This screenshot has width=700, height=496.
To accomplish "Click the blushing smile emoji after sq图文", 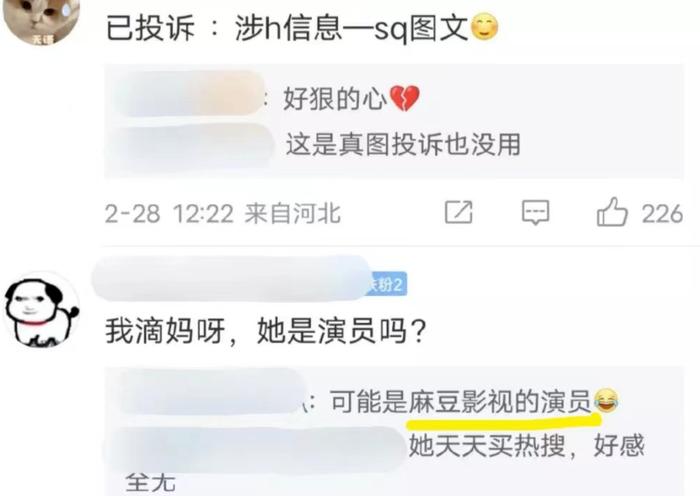I will (x=484, y=28).
